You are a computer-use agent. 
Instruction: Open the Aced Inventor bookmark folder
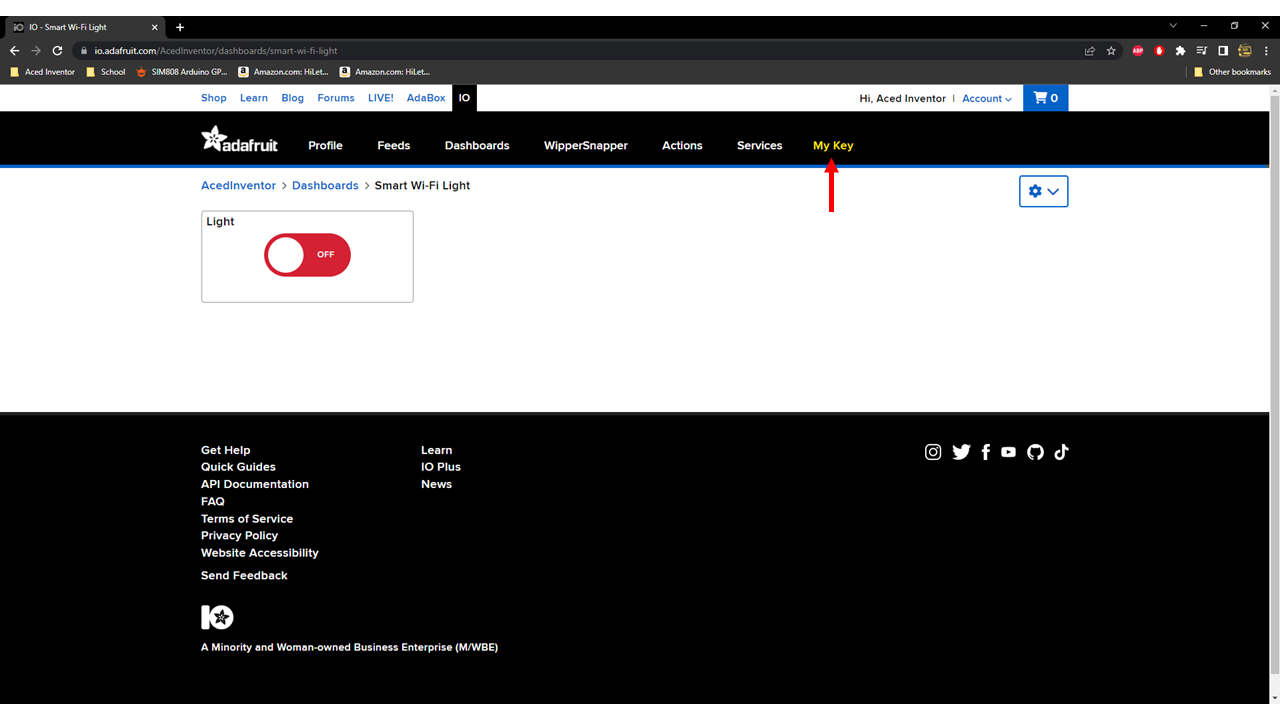pyautogui.click(x=42, y=72)
